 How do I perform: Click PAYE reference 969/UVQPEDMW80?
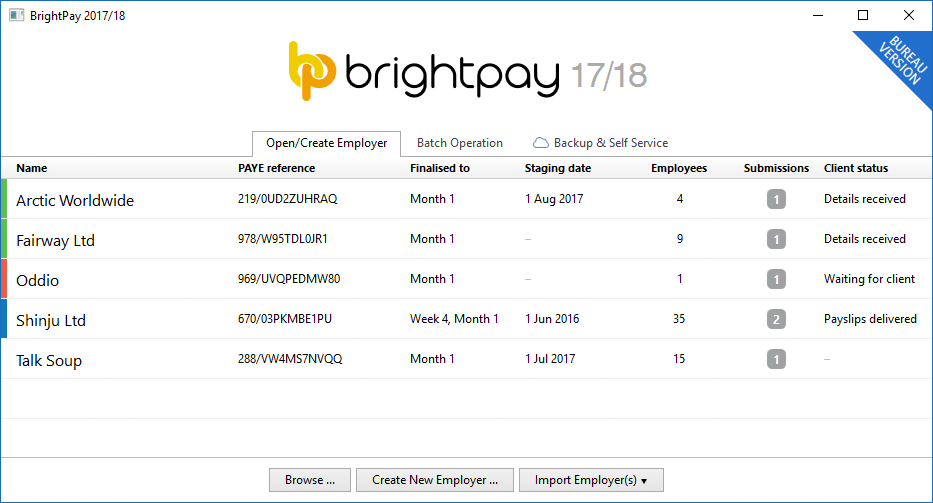(289, 279)
